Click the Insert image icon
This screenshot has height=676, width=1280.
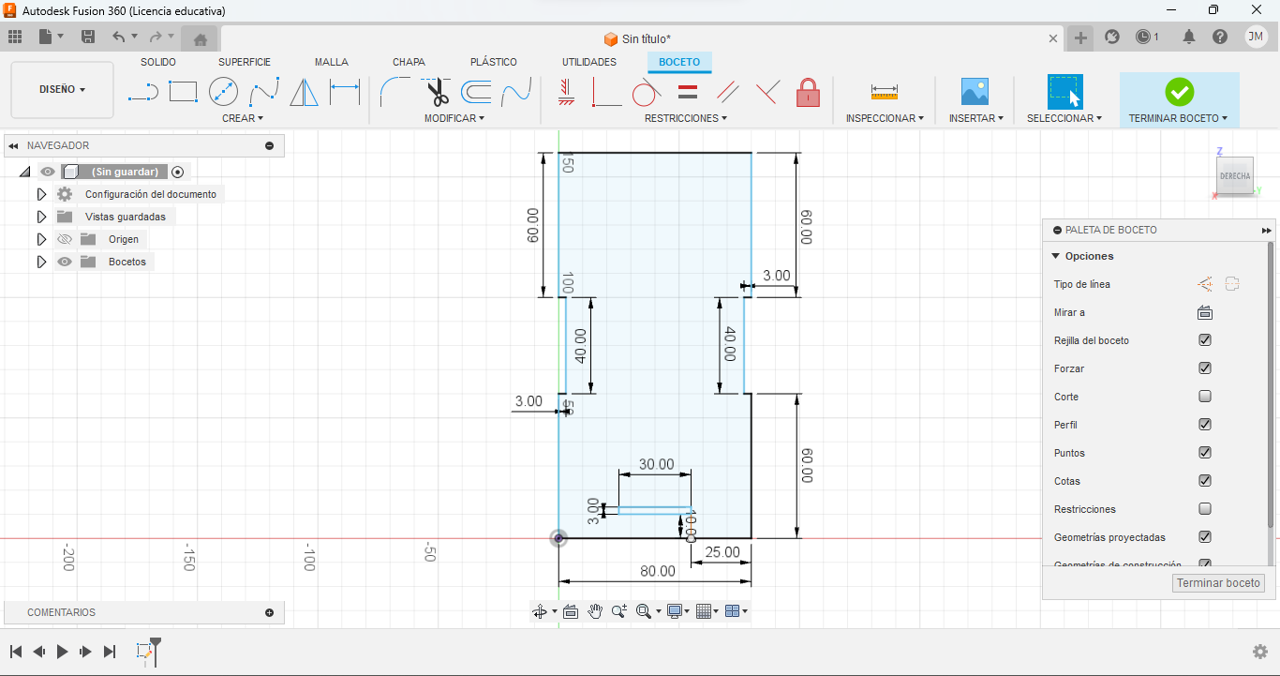click(975, 92)
